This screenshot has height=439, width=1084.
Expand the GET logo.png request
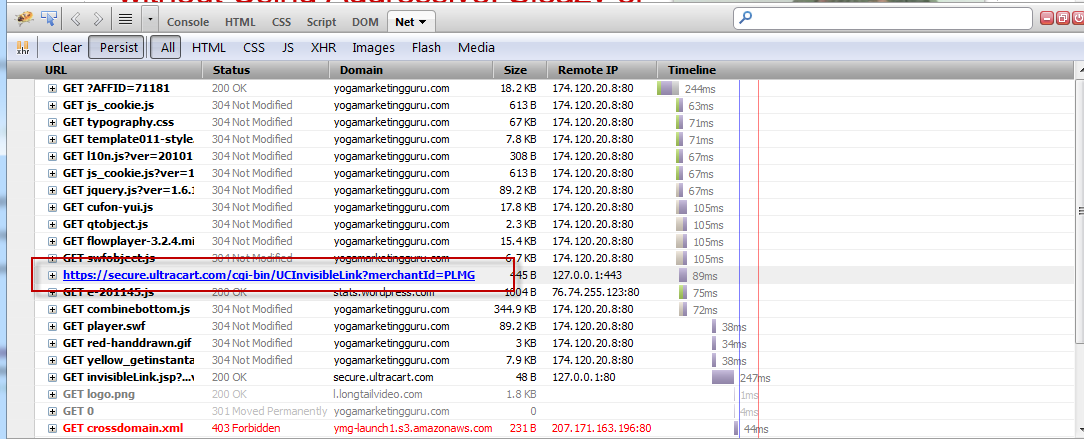52,394
